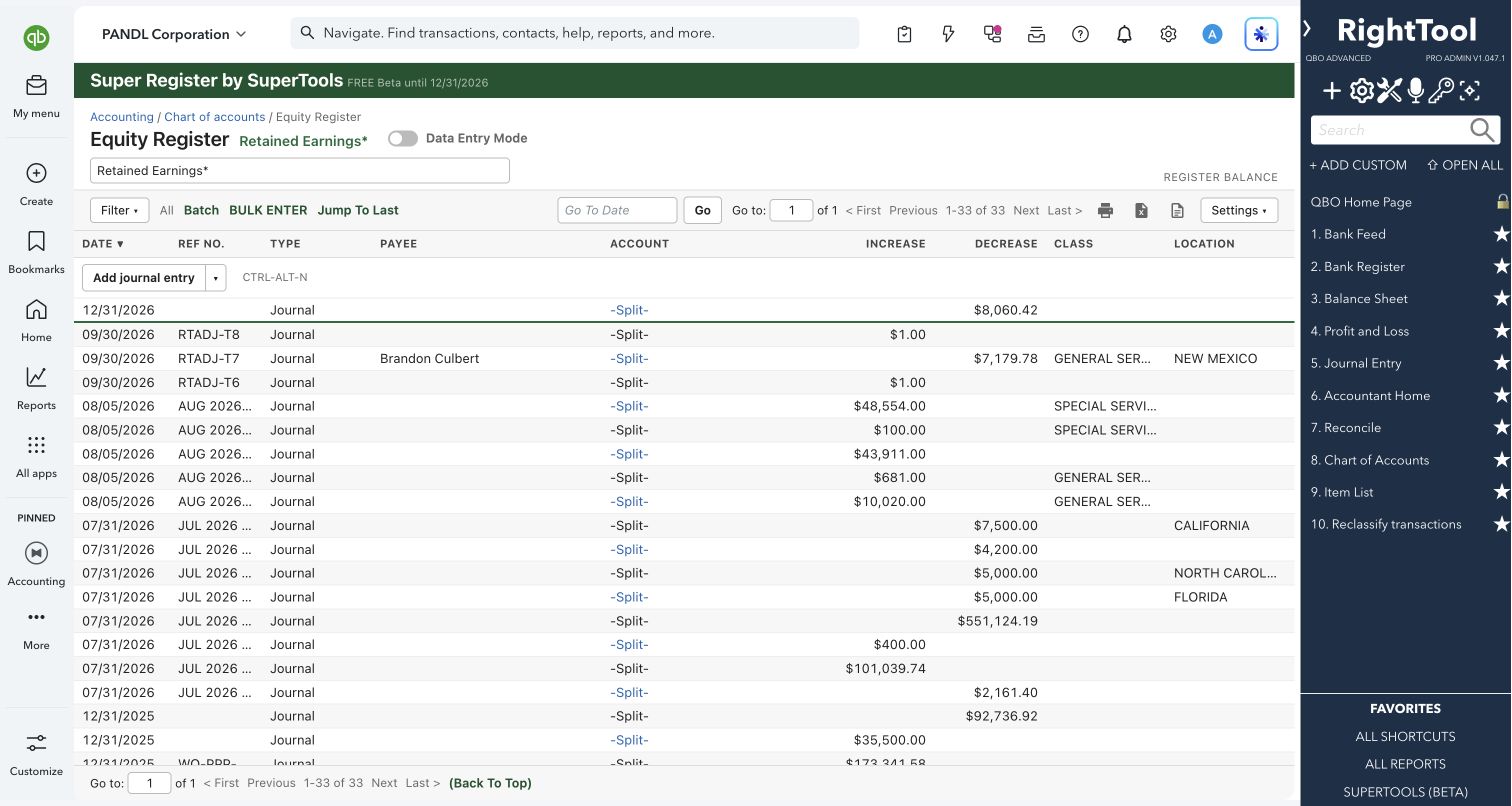The height and width of the screenshot is (806, 1512).
Task: Sort by the DATE column header
Action: click(x=103, y=244)
